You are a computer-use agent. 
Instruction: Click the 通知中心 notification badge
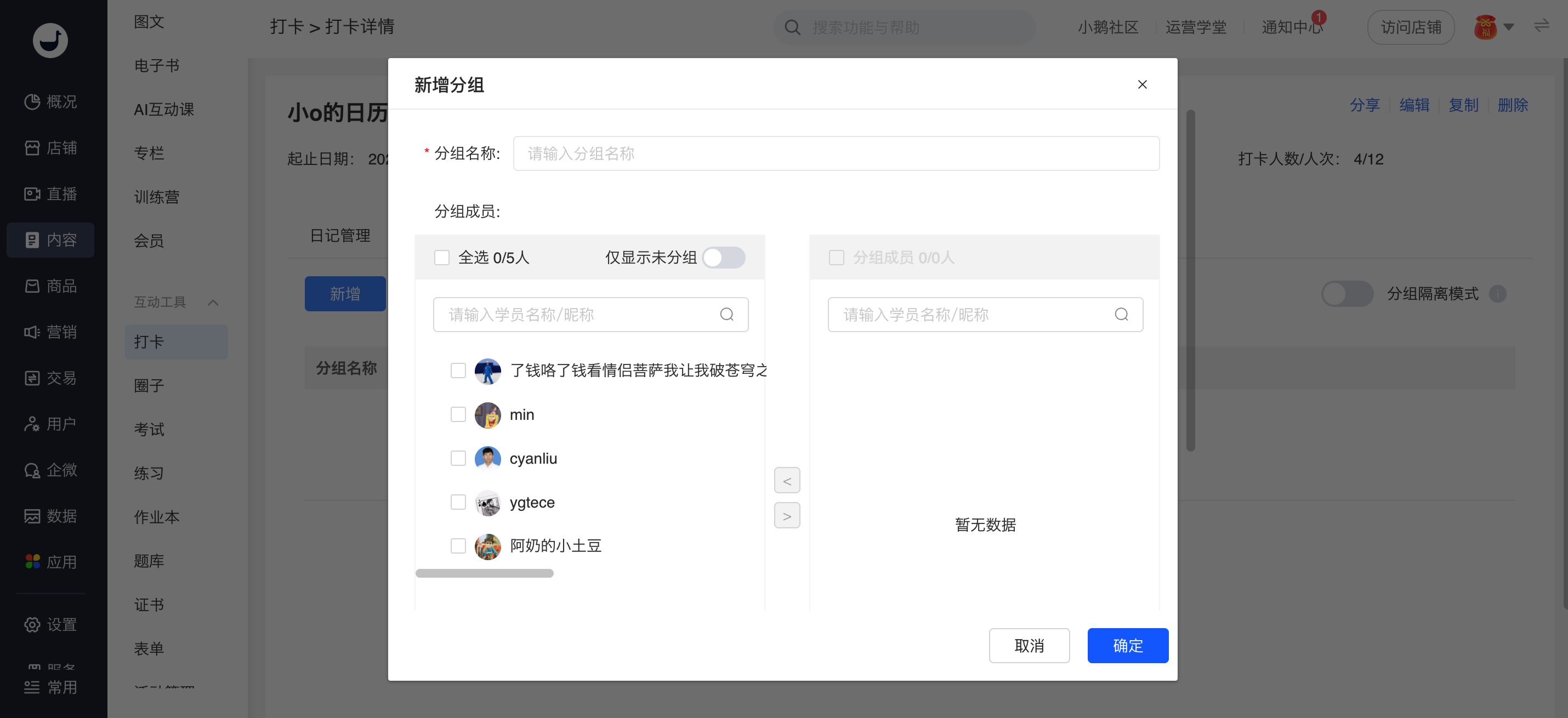coord(1318,17)
